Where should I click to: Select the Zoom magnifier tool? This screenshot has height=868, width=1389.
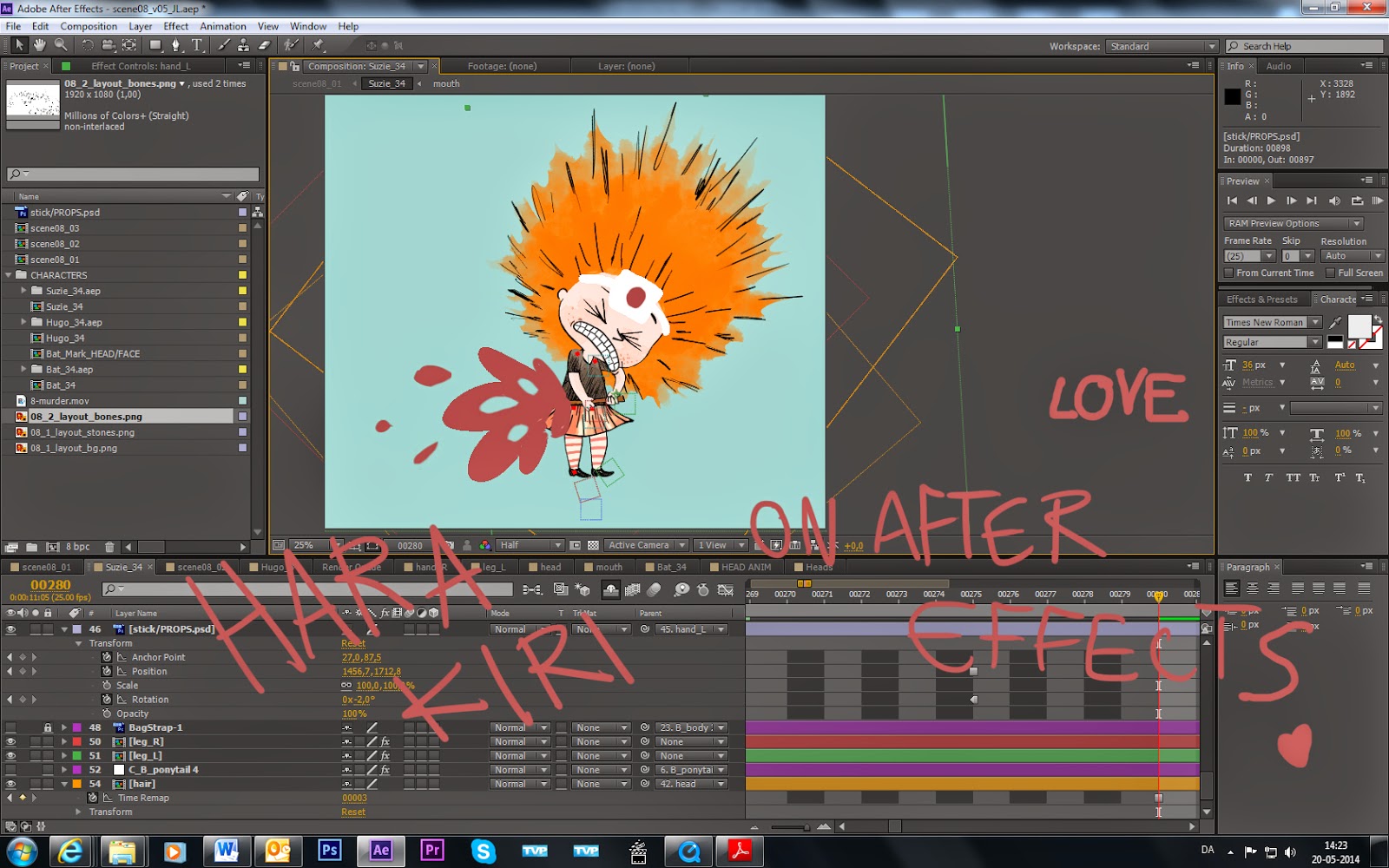coord(61,45)
